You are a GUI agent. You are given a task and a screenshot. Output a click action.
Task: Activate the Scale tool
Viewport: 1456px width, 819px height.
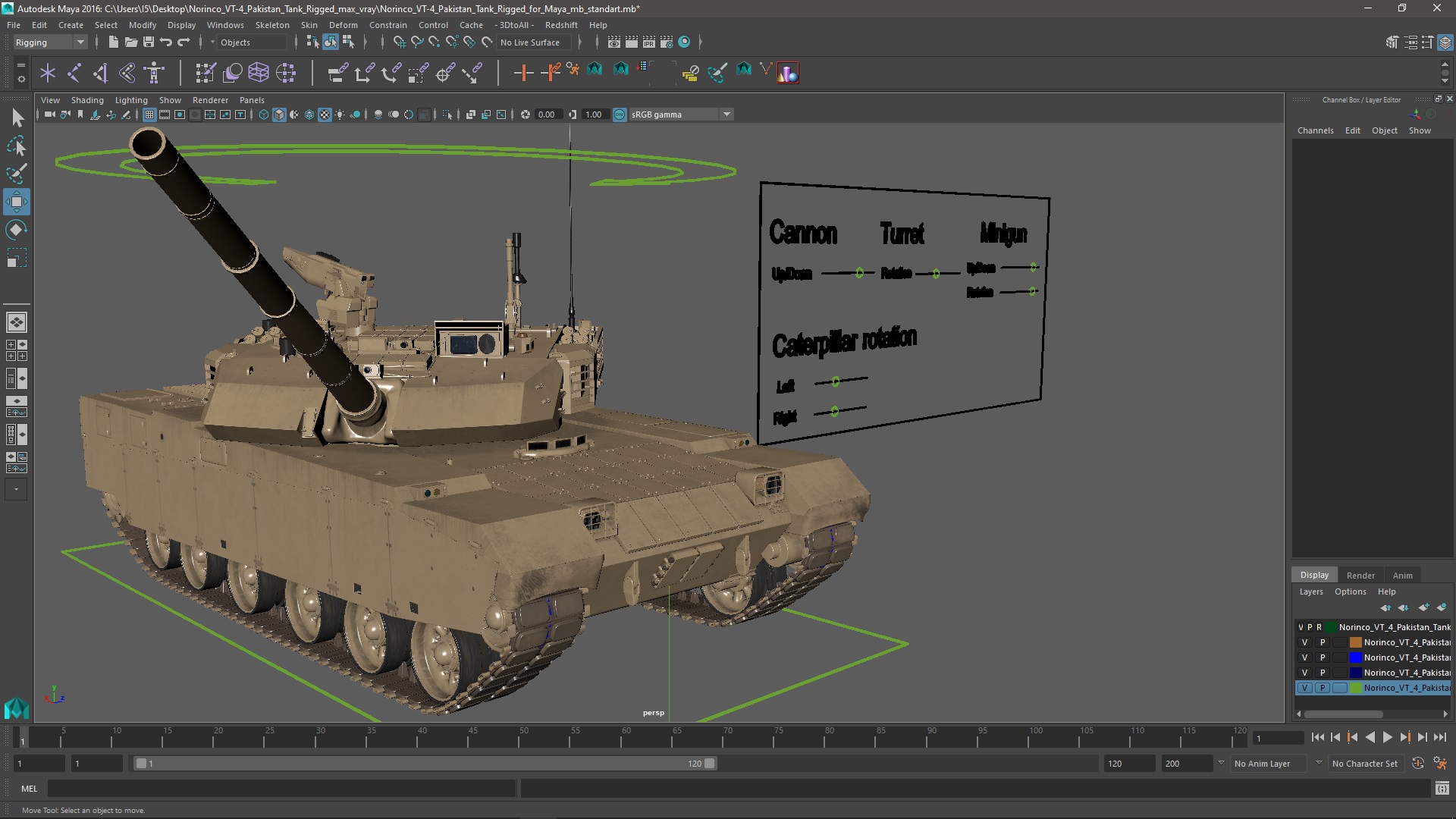coord(17,258)
